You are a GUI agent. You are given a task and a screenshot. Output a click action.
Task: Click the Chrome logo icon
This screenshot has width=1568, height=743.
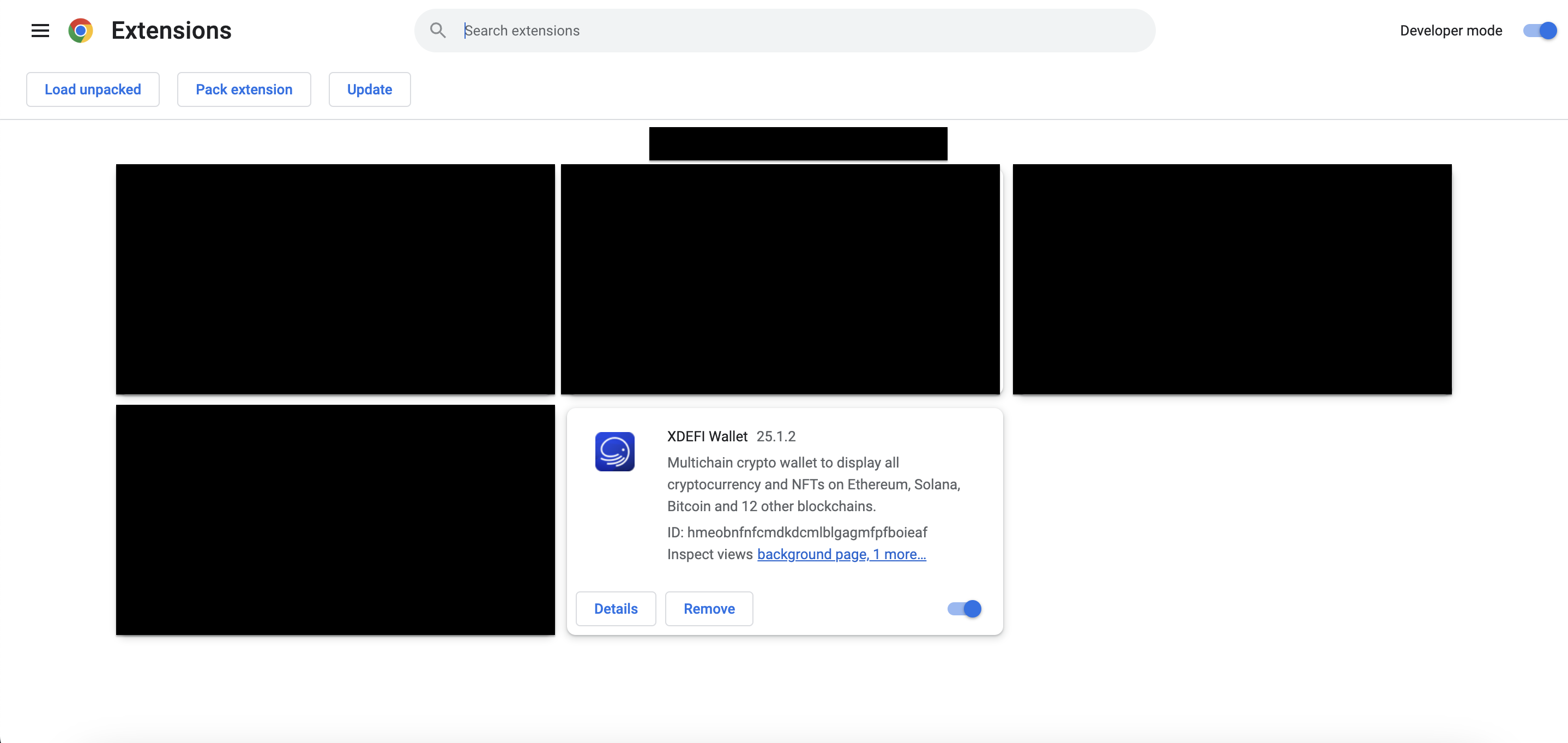click(80, 31)
